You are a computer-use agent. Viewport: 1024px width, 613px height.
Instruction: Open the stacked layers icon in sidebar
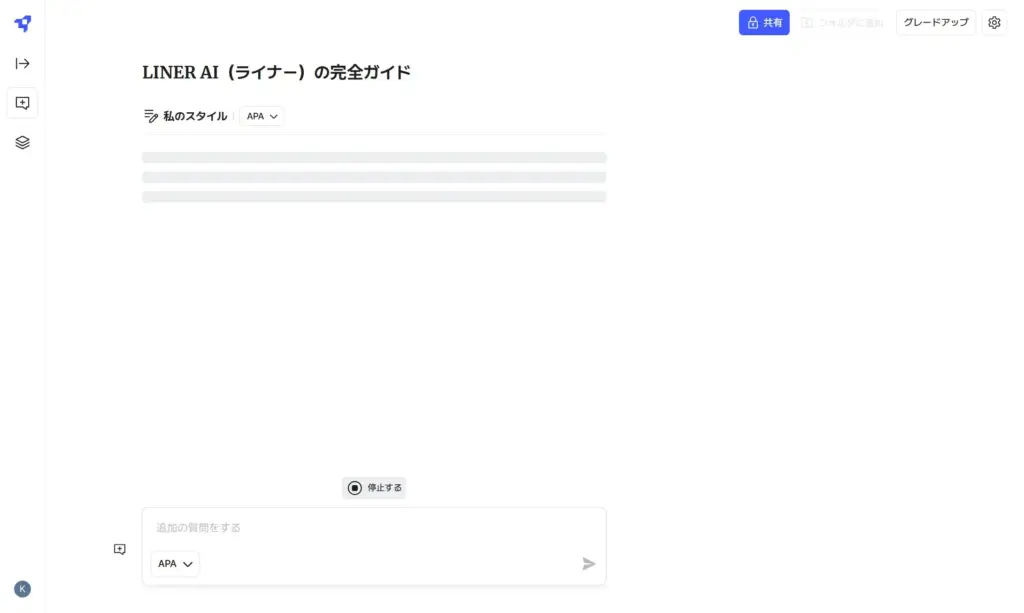(x=22, y=142)
